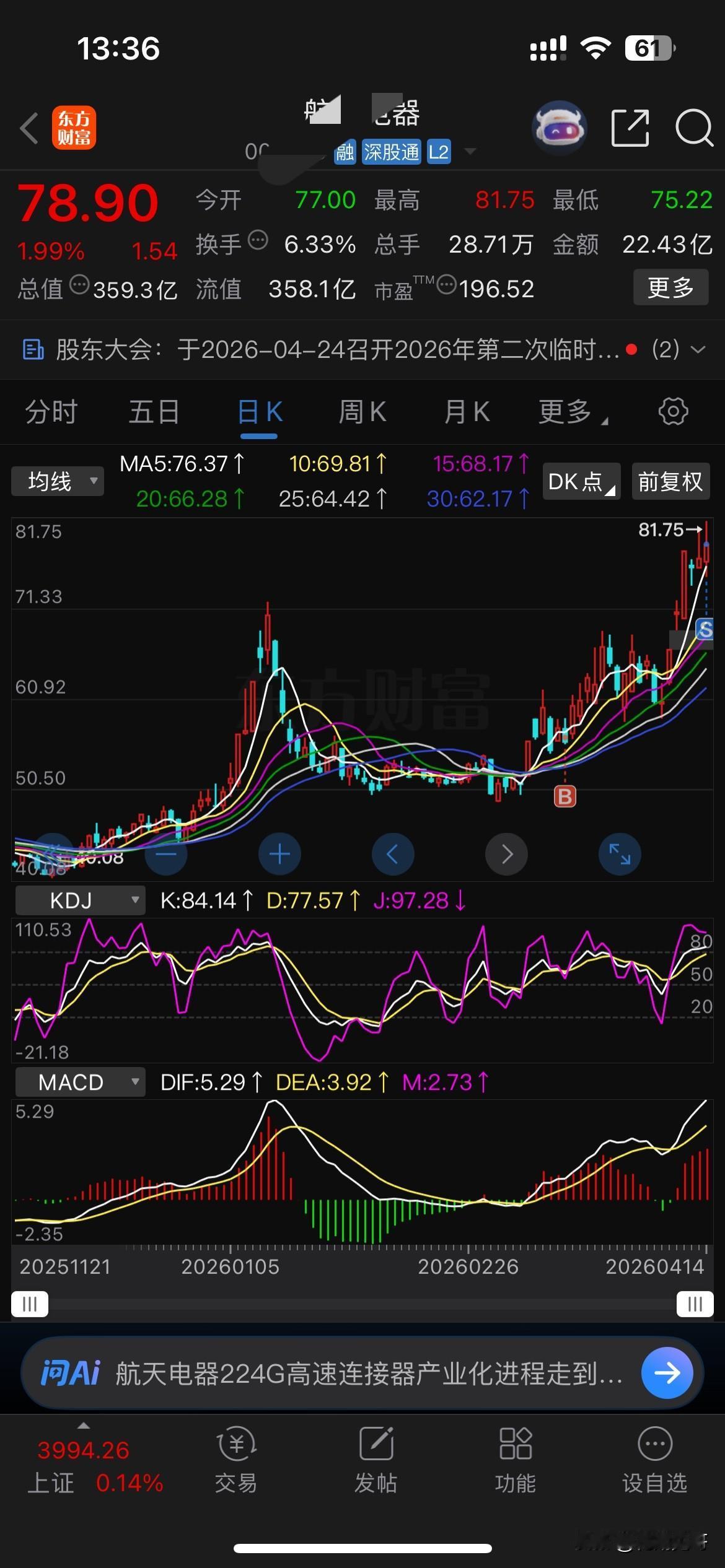Tap the 最高 81.75 value
Screen dimensions: 725x1568
[504, 200]
